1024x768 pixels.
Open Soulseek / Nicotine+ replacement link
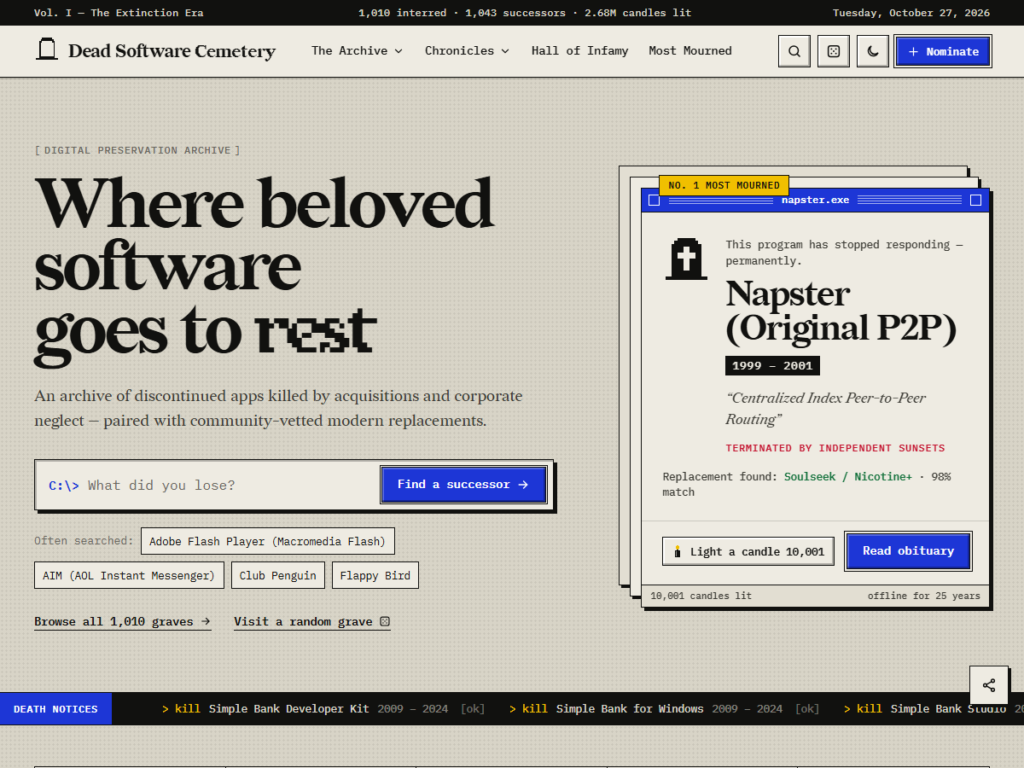coord(848,477)
